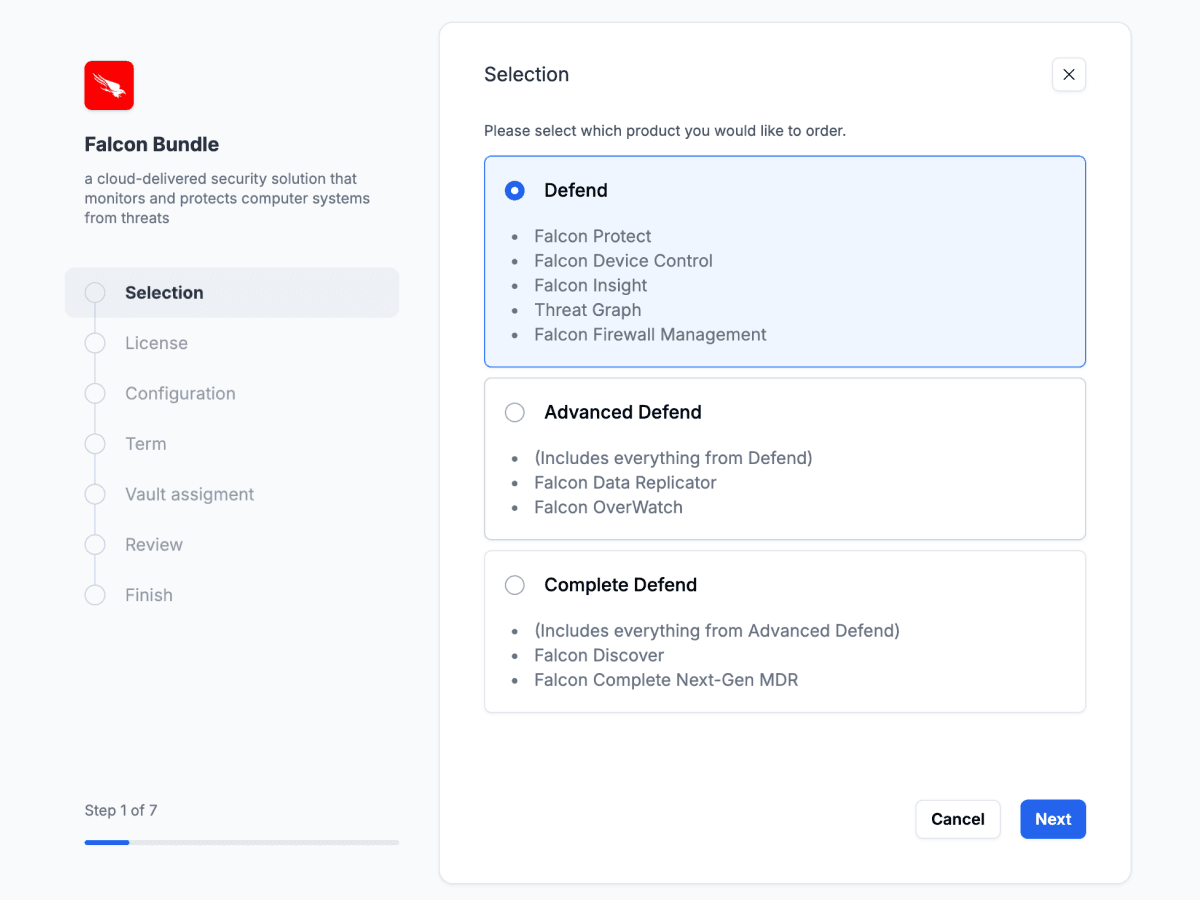This screenshot has height=900, width=1200.
Task: Click the 'Falcon Insight' item
Action: (x=591, y=285)
